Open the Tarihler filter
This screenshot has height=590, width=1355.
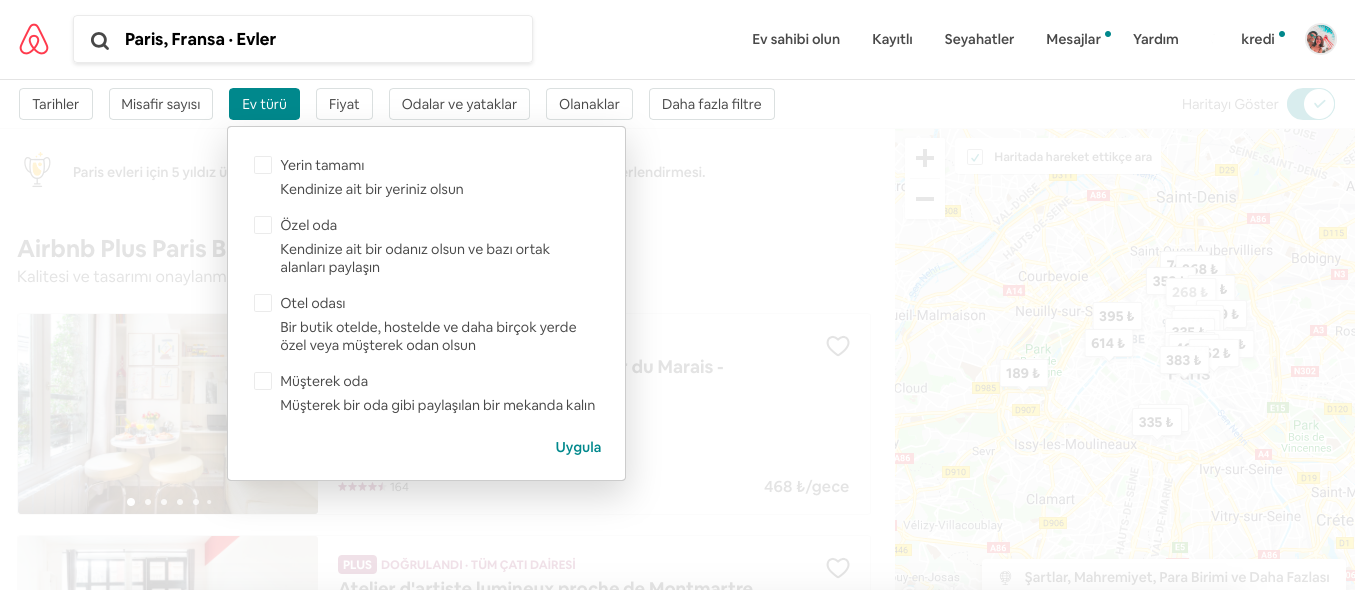(56, 104)
